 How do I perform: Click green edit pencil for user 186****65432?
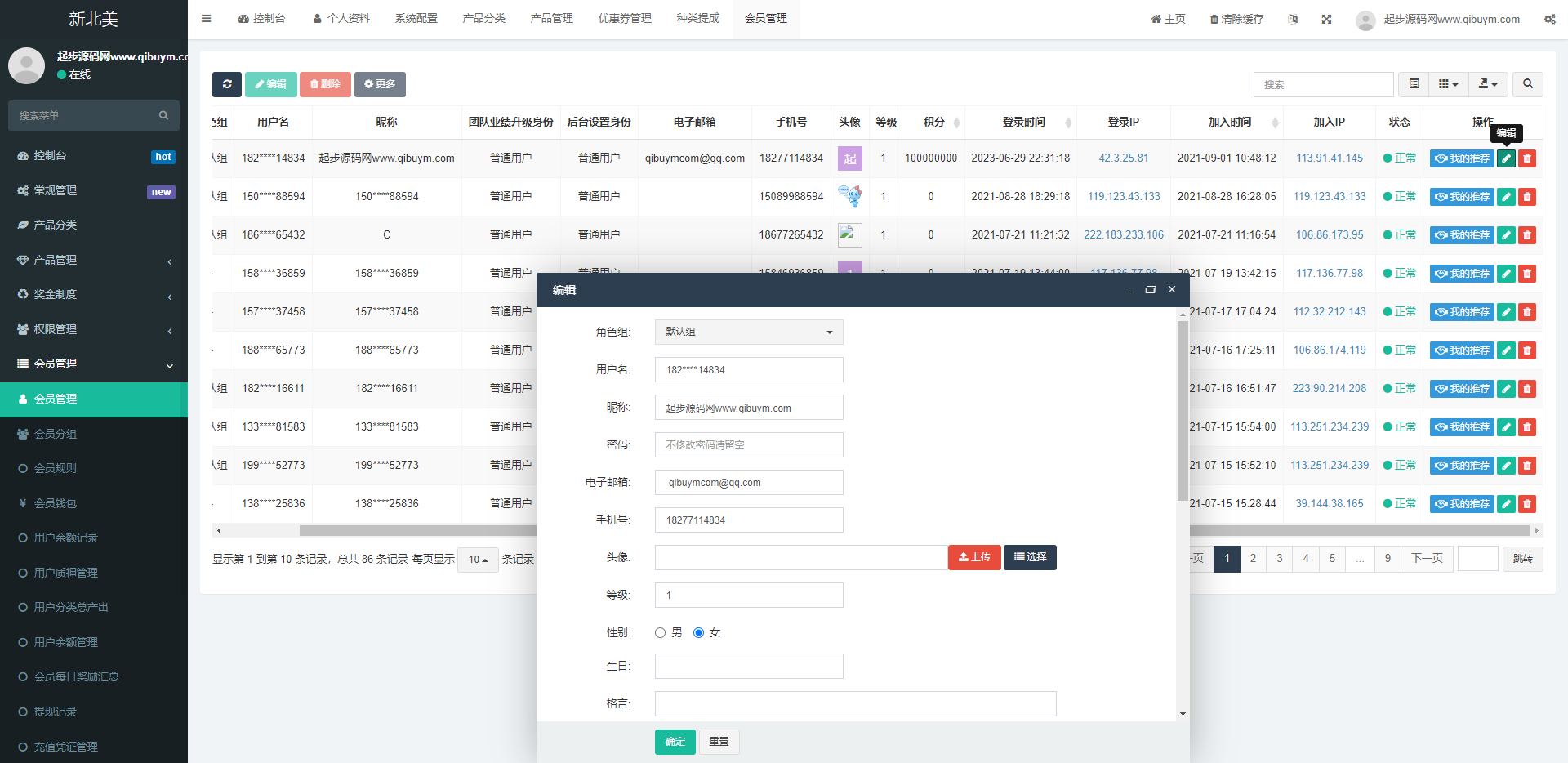click(x=1506, y=235)
